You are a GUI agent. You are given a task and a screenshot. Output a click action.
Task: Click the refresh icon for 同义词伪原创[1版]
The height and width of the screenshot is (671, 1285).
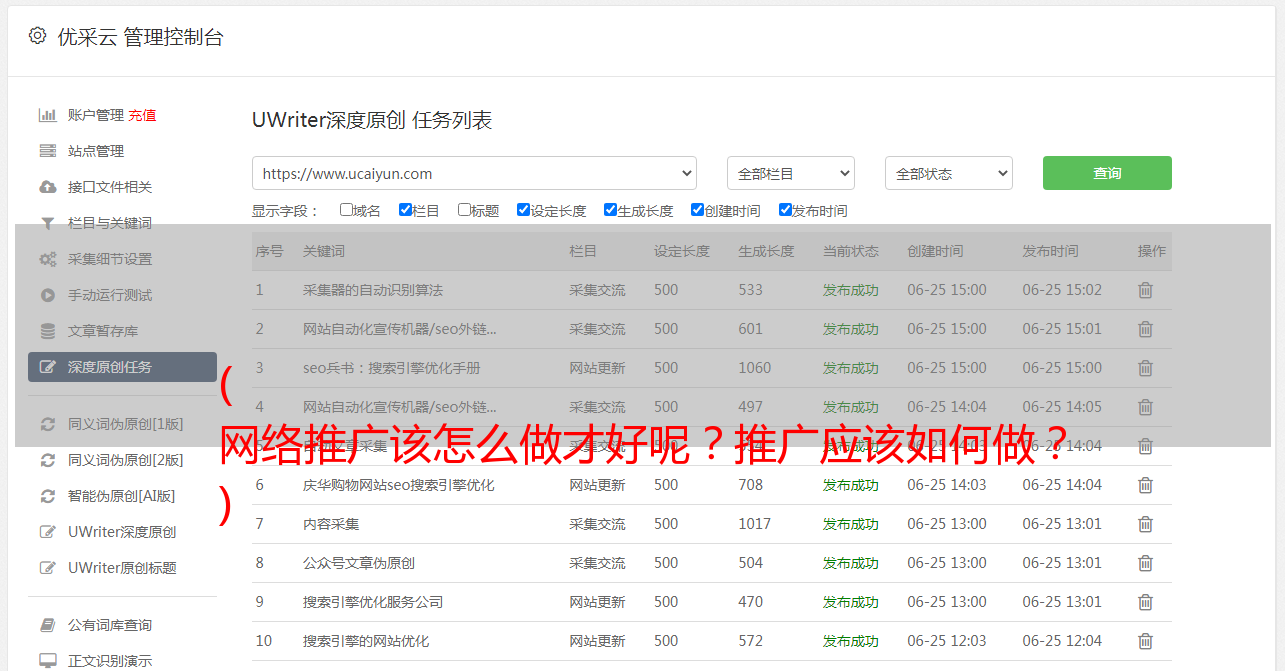click(x=47, y=424)
